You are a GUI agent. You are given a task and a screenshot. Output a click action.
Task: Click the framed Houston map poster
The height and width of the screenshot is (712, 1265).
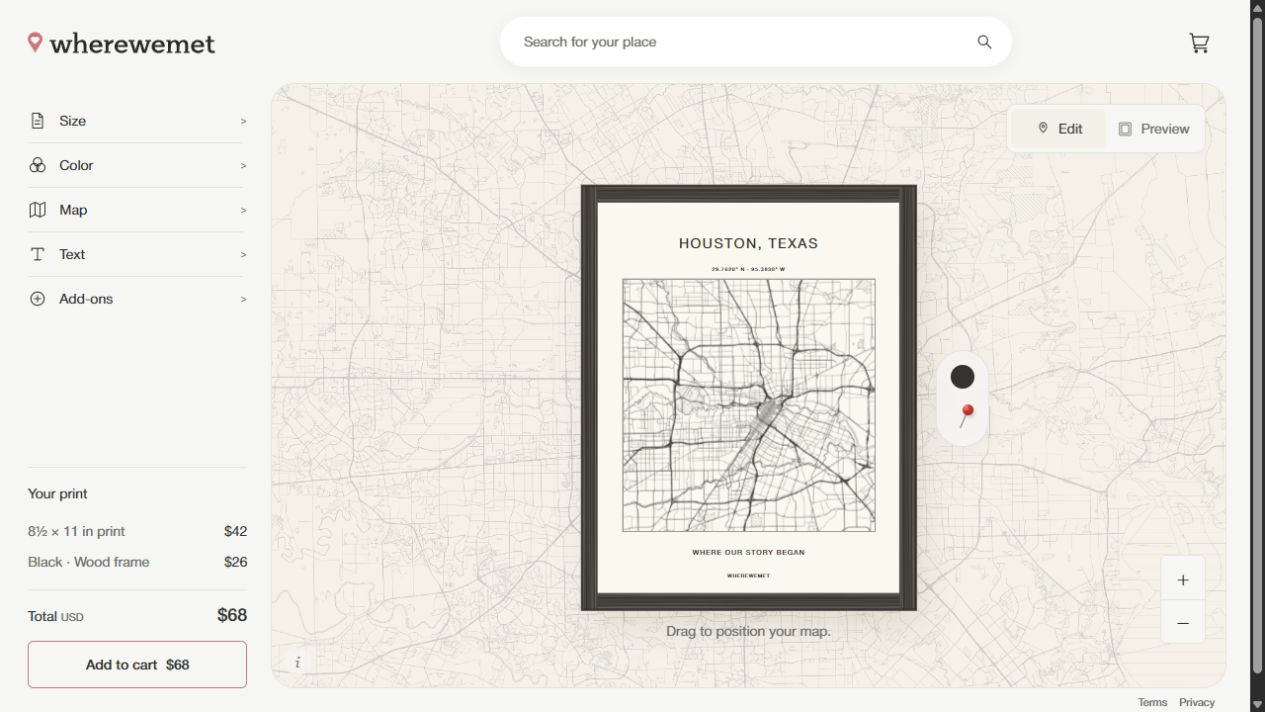pyautogui.click(x=749, y=398)
